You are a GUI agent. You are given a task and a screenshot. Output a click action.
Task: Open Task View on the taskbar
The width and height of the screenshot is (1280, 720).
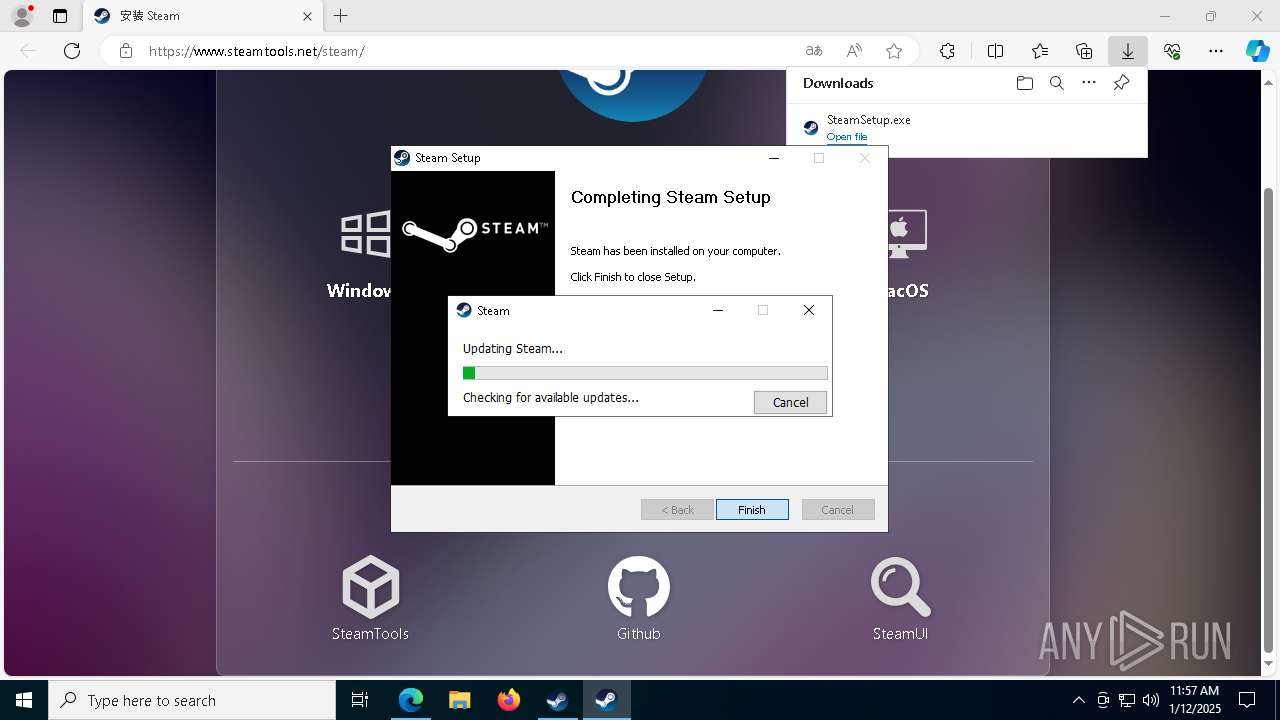pyautogui.click(x=360, y=700)
